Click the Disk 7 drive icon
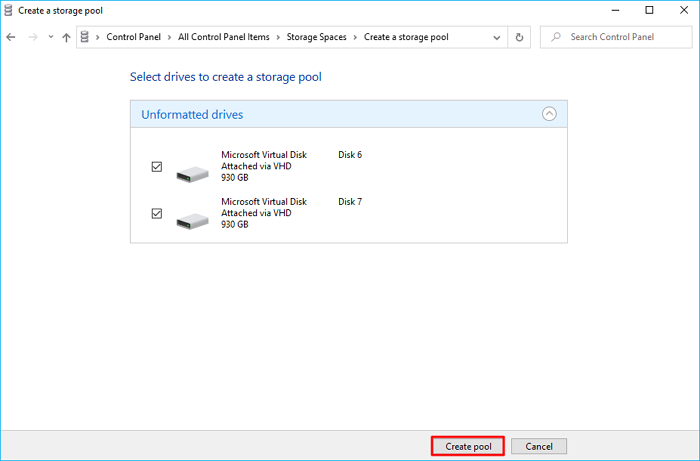This screenshot has width=700, height=461. coord(191,218)
